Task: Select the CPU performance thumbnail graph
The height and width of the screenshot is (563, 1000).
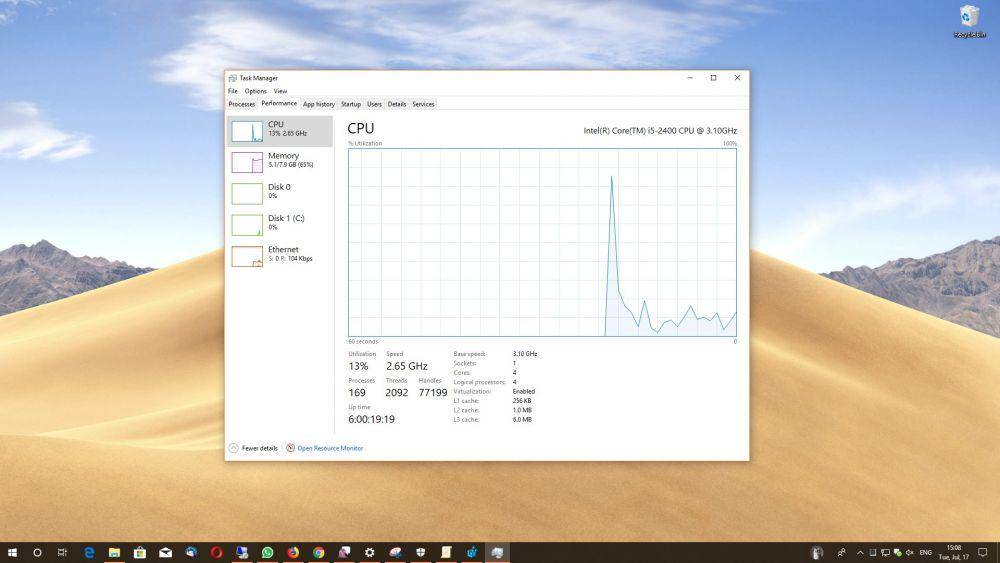Action: point(247,131)
